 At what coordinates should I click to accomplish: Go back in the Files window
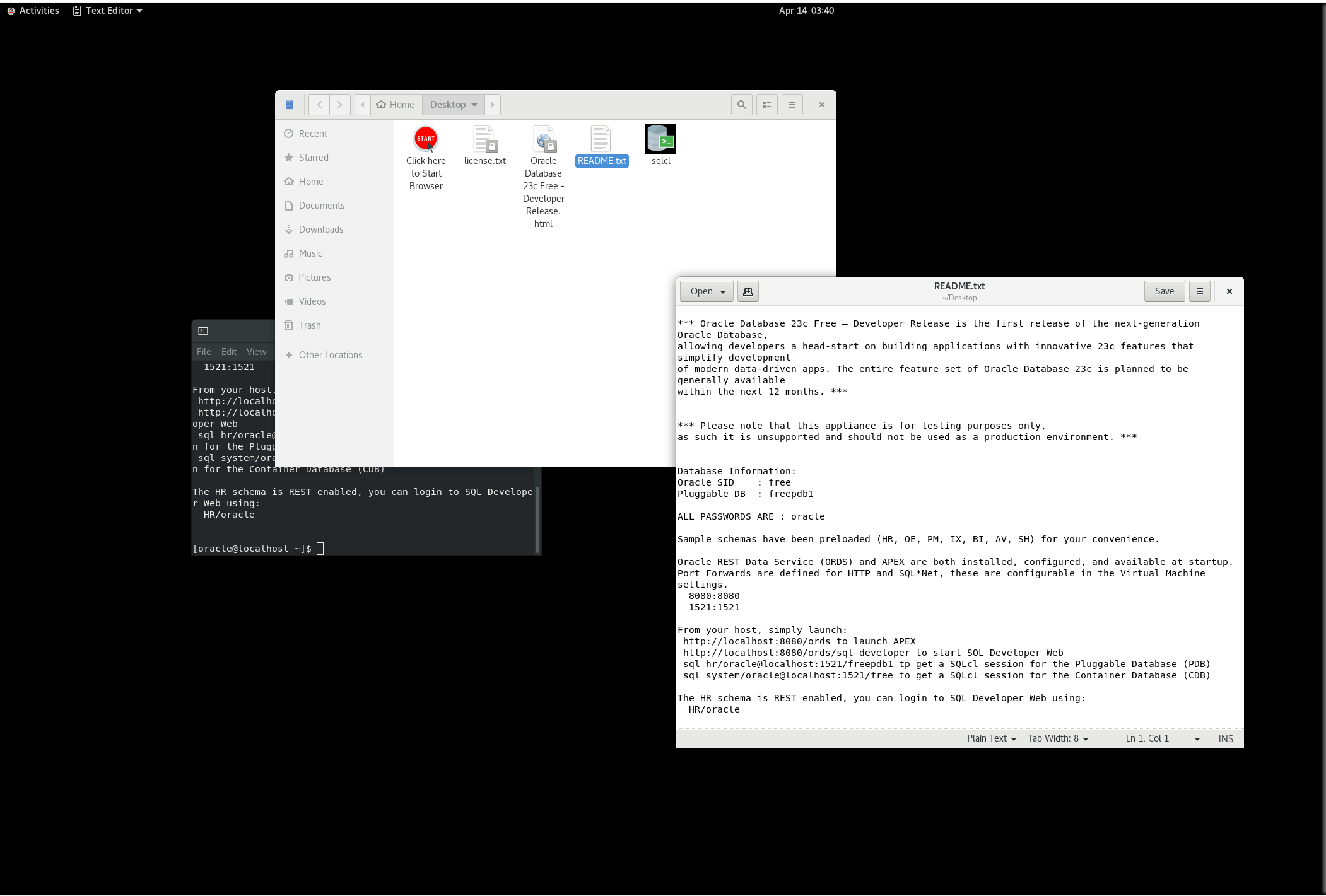[319, 105]
